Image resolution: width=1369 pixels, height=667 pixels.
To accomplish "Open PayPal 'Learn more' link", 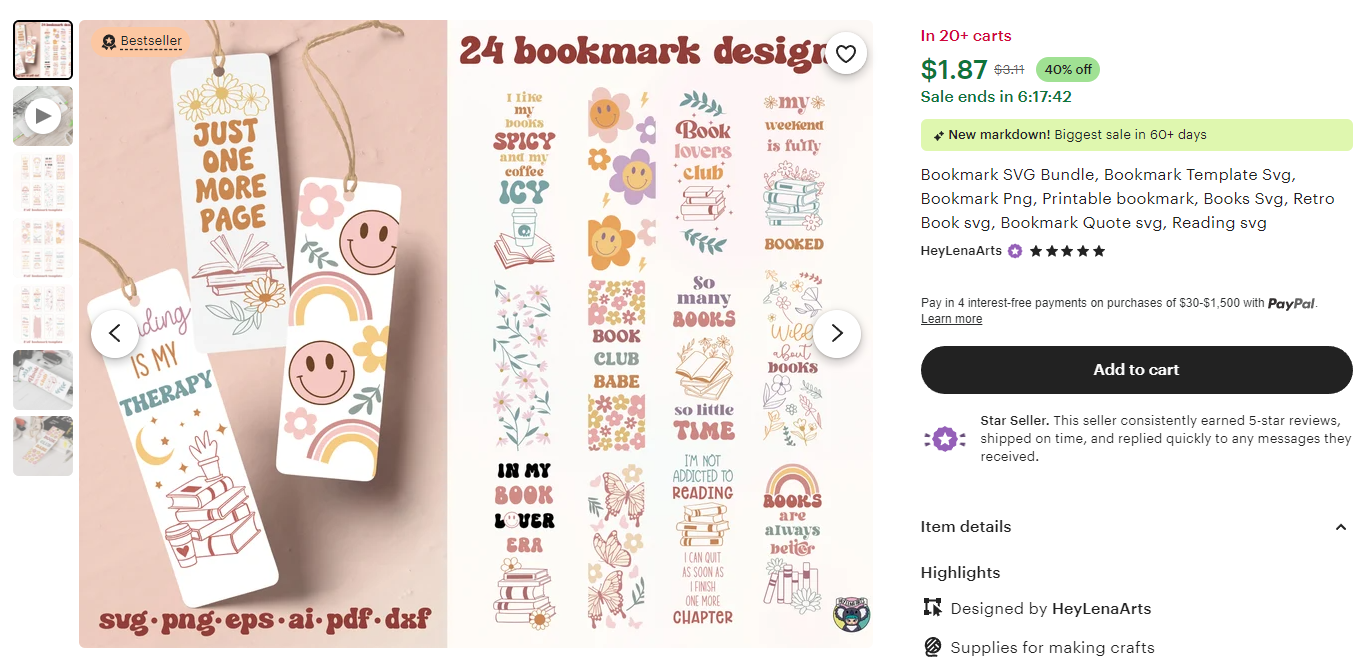I will pyautogui.click(x=951, y=319).
